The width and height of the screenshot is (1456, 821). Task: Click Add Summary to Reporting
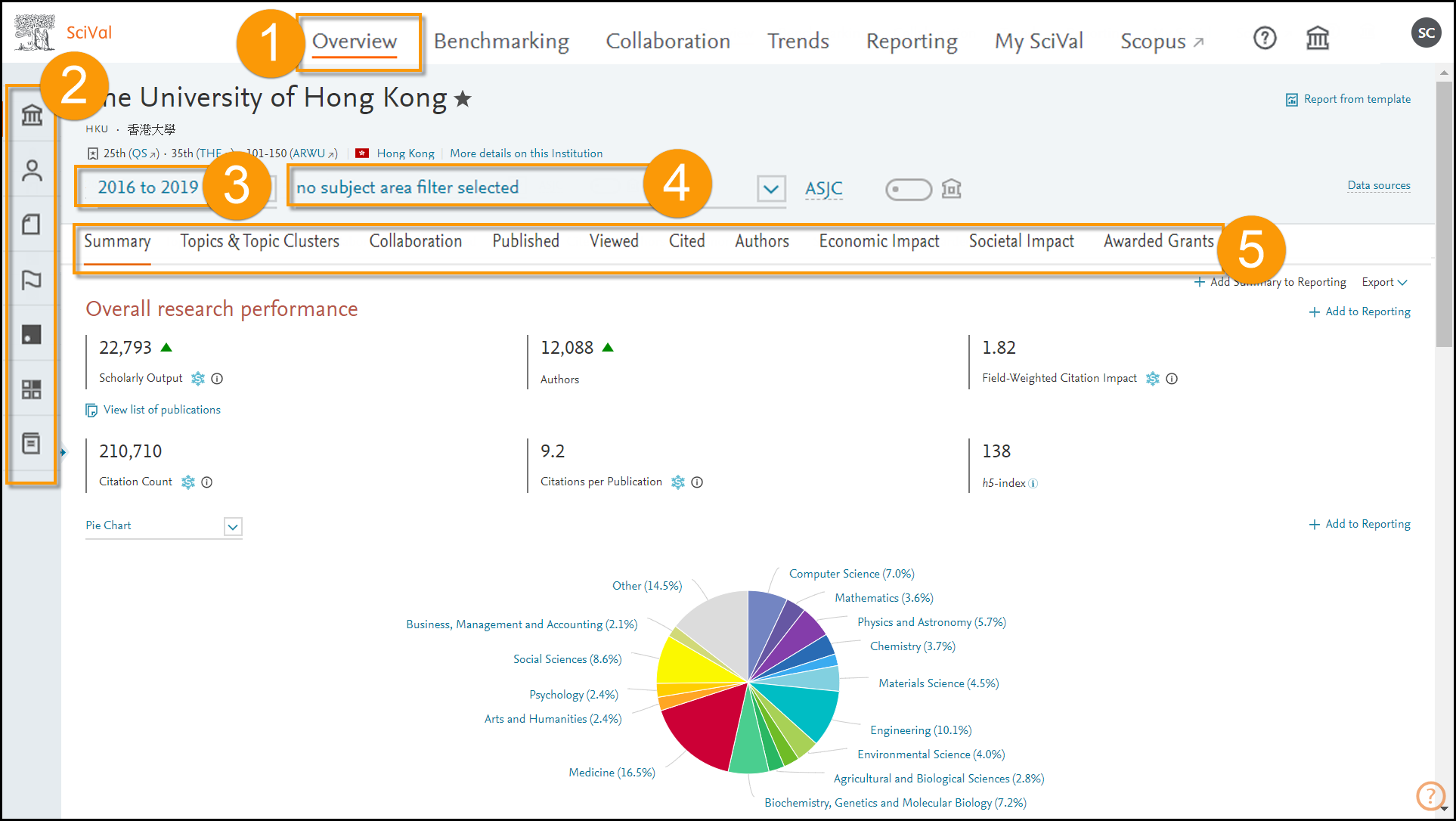1270,283
